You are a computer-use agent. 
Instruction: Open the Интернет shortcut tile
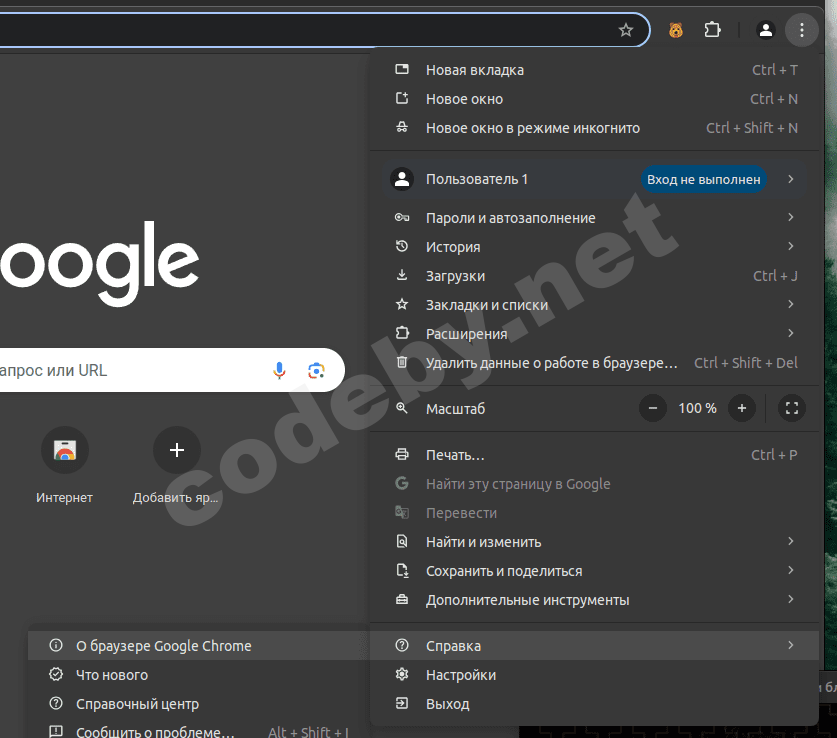tap(65, 465)
